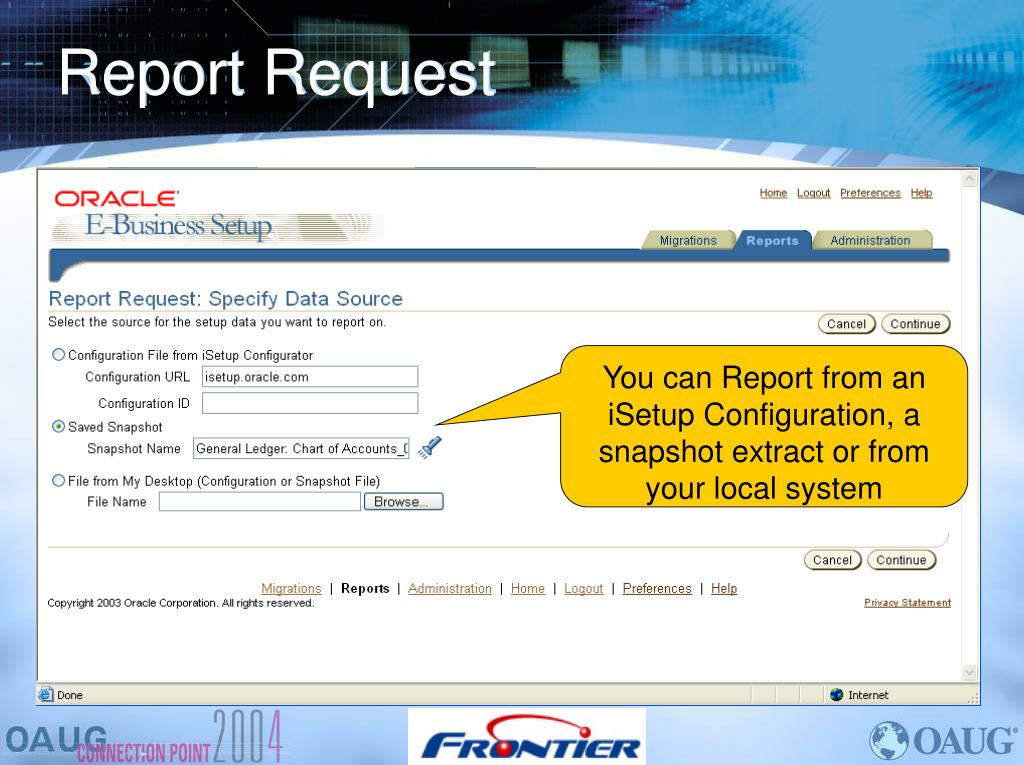Click the Snapshot Name input field
The height and width of the screenshot is (765, 1024).
pos(302,449)
